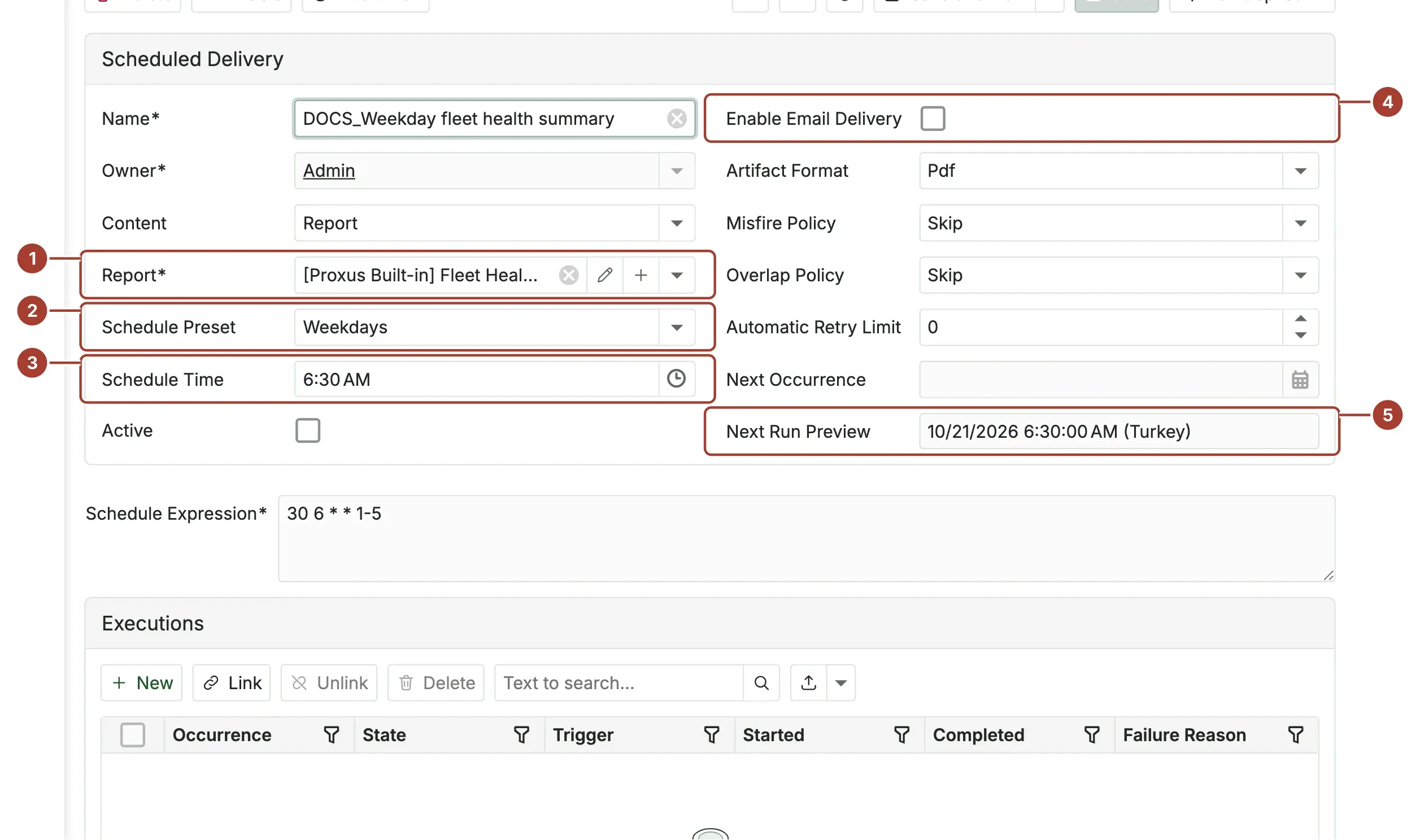Image resolution: width=1420 pixels, height=840 pixels.
Task: Clear the Name field text
Action: coord(676,118)
